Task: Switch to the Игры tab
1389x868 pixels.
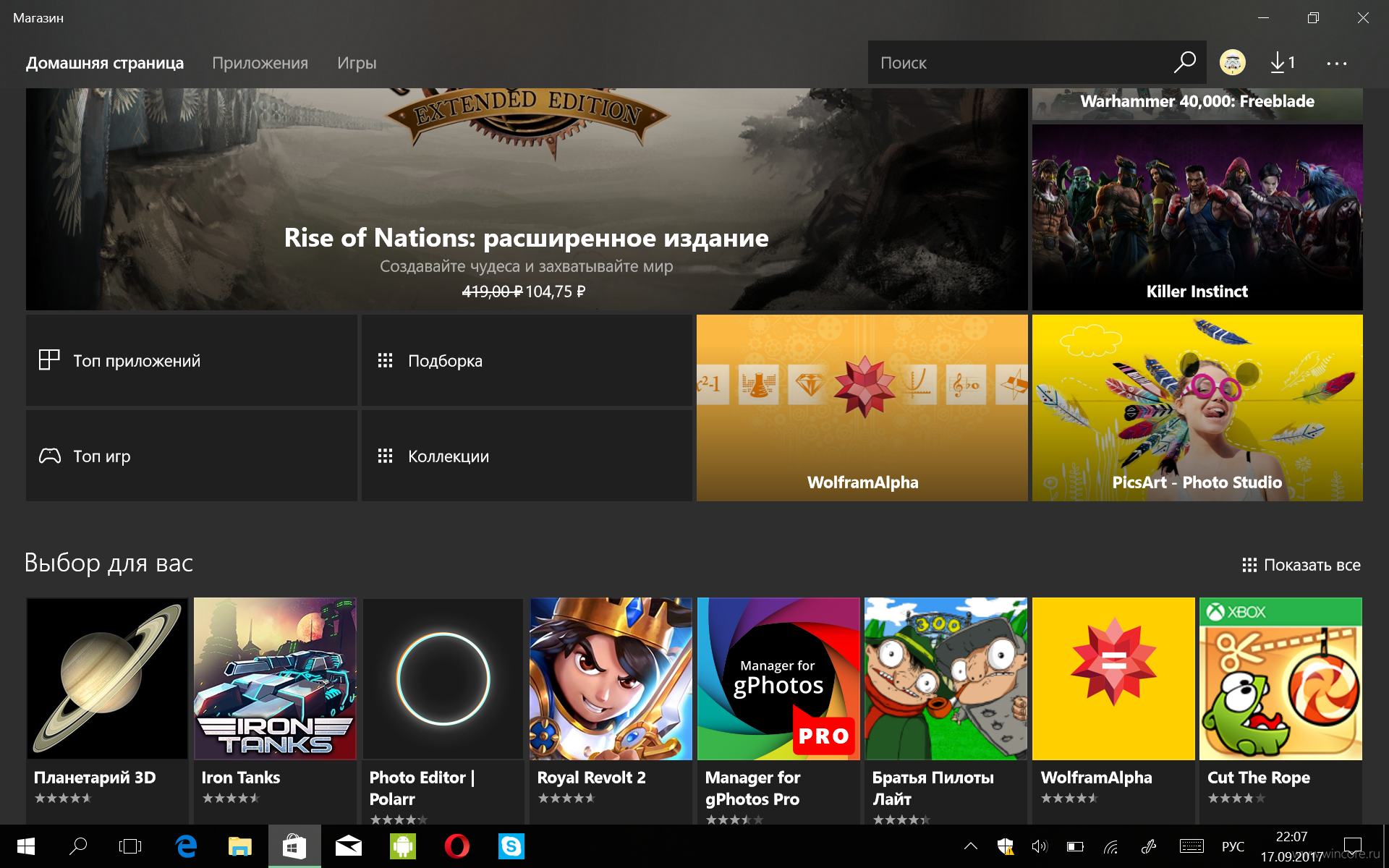Action: [357, 63]
